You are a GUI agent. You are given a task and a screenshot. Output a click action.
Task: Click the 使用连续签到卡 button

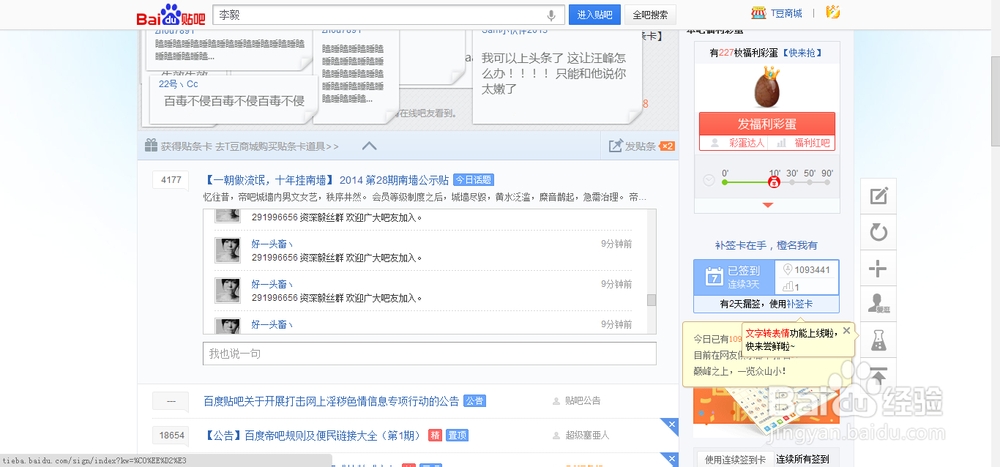[735, 459]
